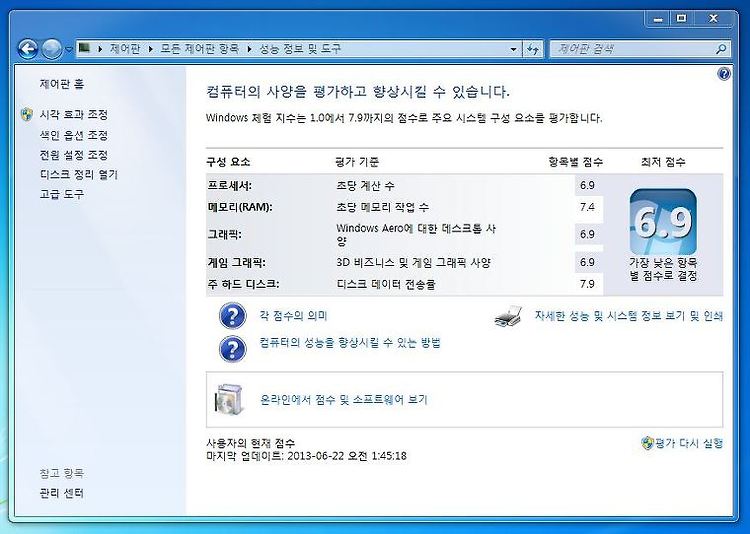Open 시각 효과 조정 link
Viewport: 750px width, 534px height.
point(74,114)
